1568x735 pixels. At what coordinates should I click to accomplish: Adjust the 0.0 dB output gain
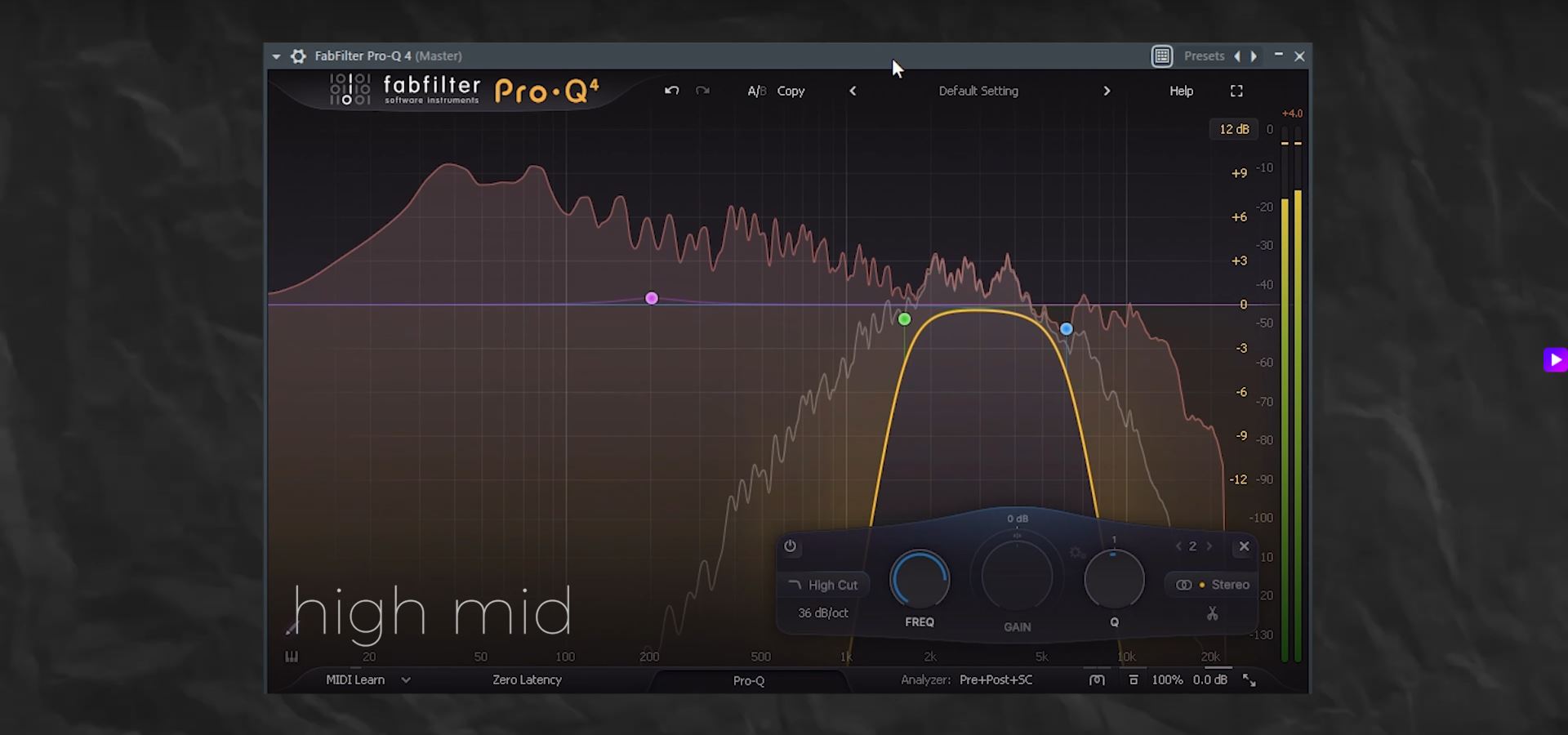pyautogui.click(x=1210, y=679)
